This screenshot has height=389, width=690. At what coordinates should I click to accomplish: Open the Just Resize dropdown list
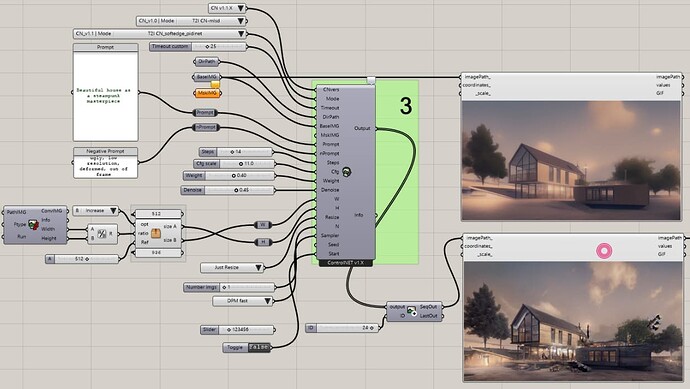pos(232,268)
